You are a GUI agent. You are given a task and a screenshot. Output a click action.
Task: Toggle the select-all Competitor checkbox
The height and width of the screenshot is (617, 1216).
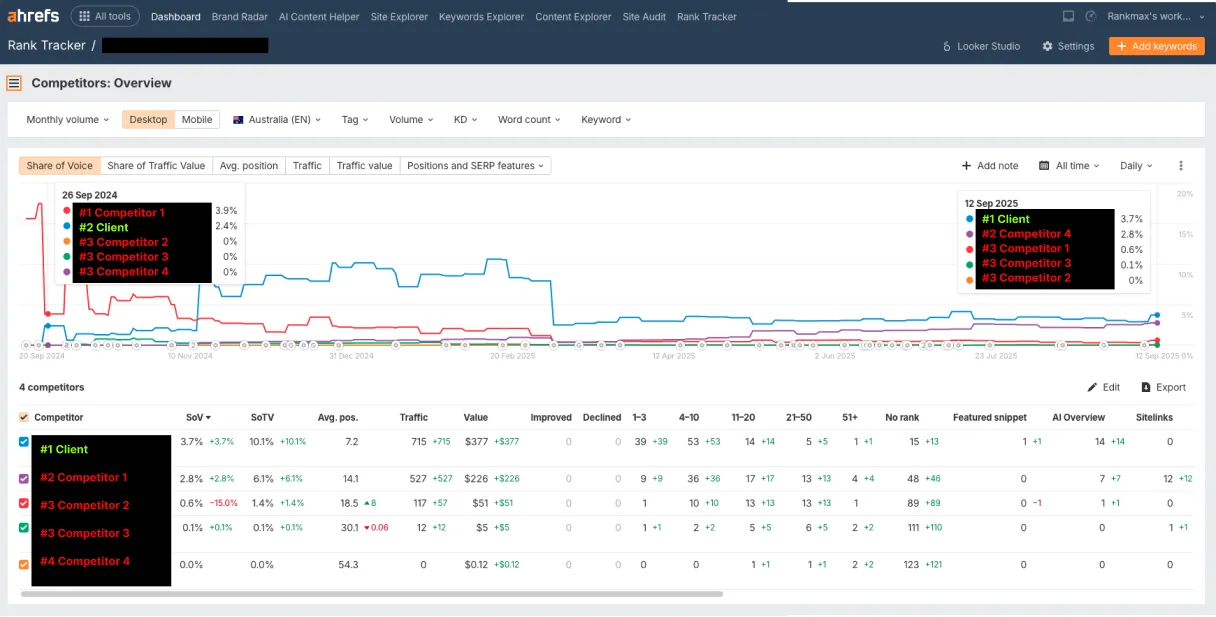(24, 417)
